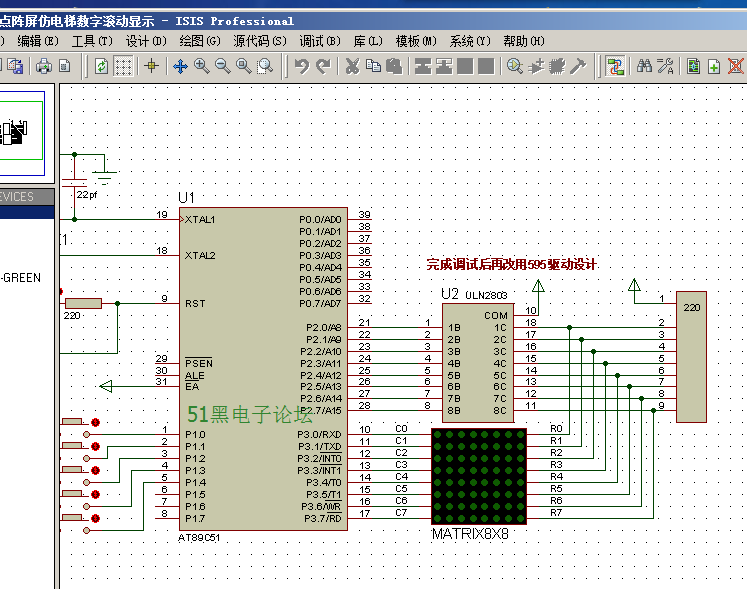Click the property assignment tool icon
747x589 pixels.
665,66
